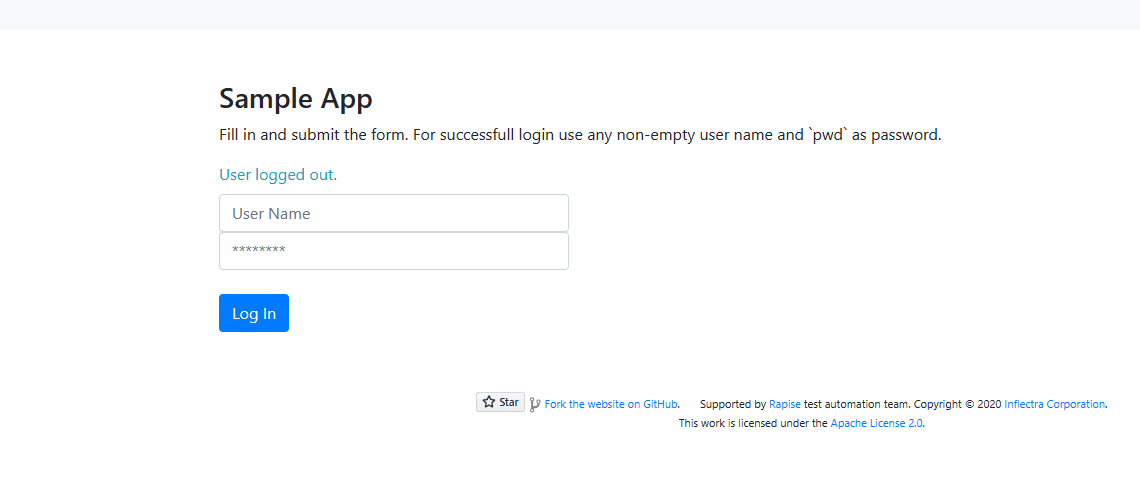Click the star icon in the GitHub button
1140x487 pixels.
pos(489,402)
